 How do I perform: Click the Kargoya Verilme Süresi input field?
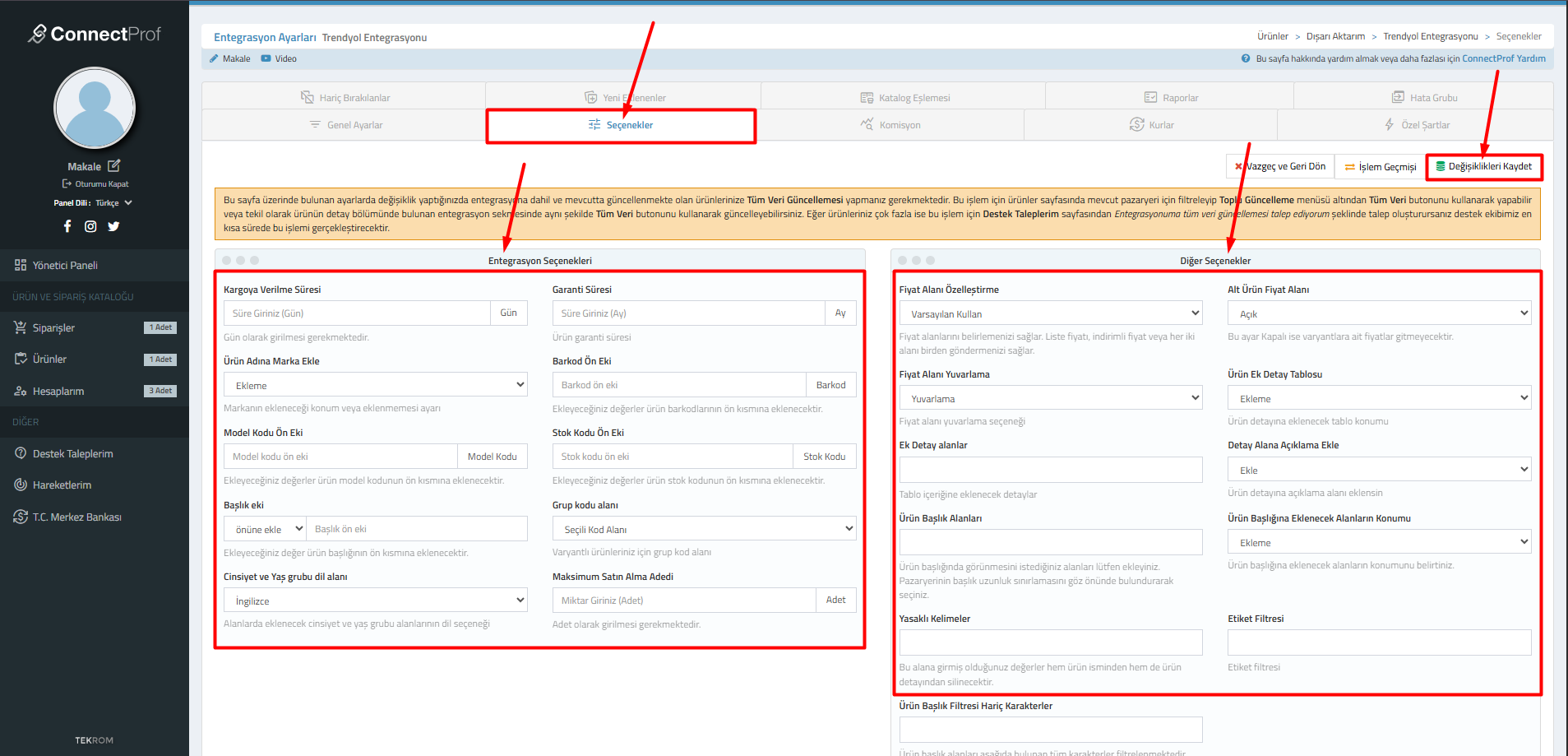coord(357,313)
